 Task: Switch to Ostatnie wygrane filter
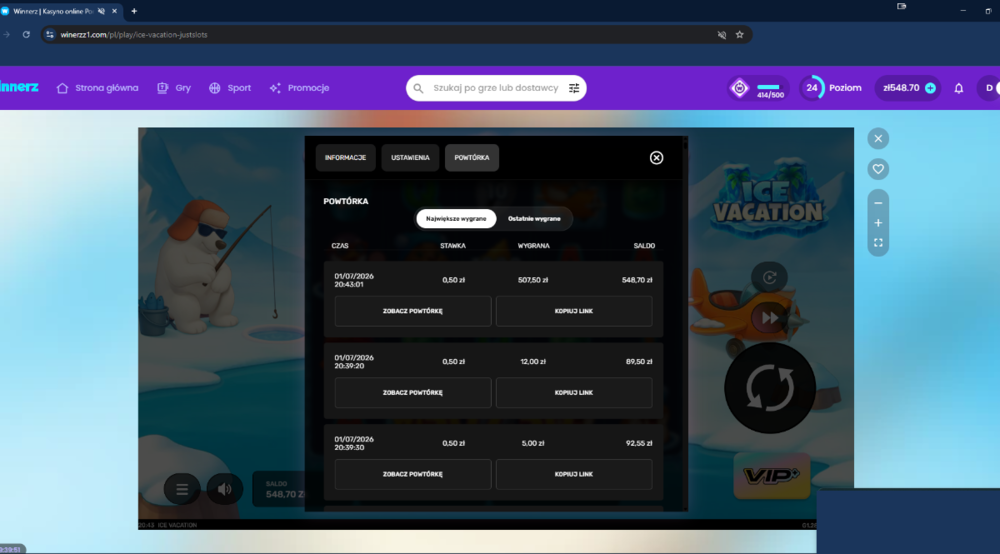pyautogui.click(x=534, y=219)
